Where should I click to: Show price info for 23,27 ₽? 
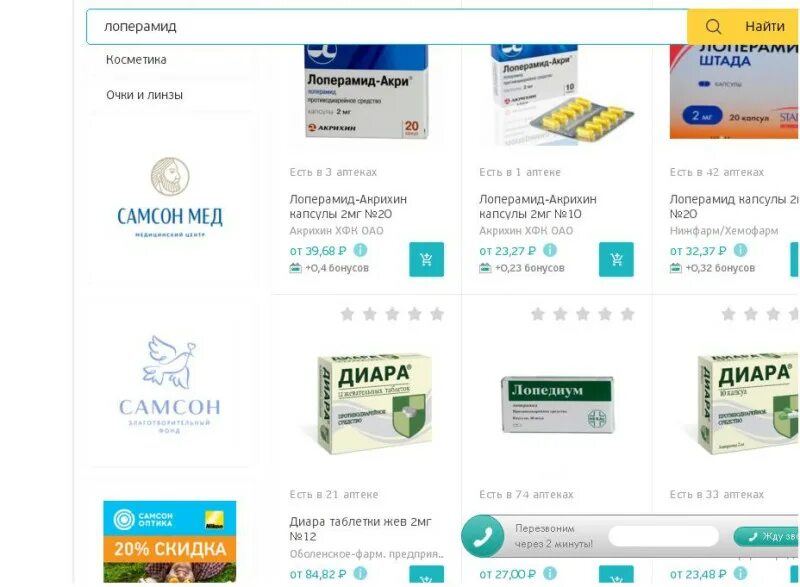550,250
